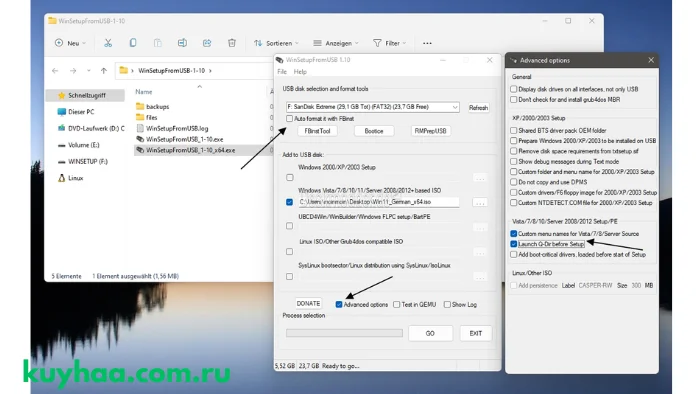Screen dimensions: 700x394
Task: Uncheck Windows Vista/7/8/10/11 ISO checkbox
Action: 289,202
